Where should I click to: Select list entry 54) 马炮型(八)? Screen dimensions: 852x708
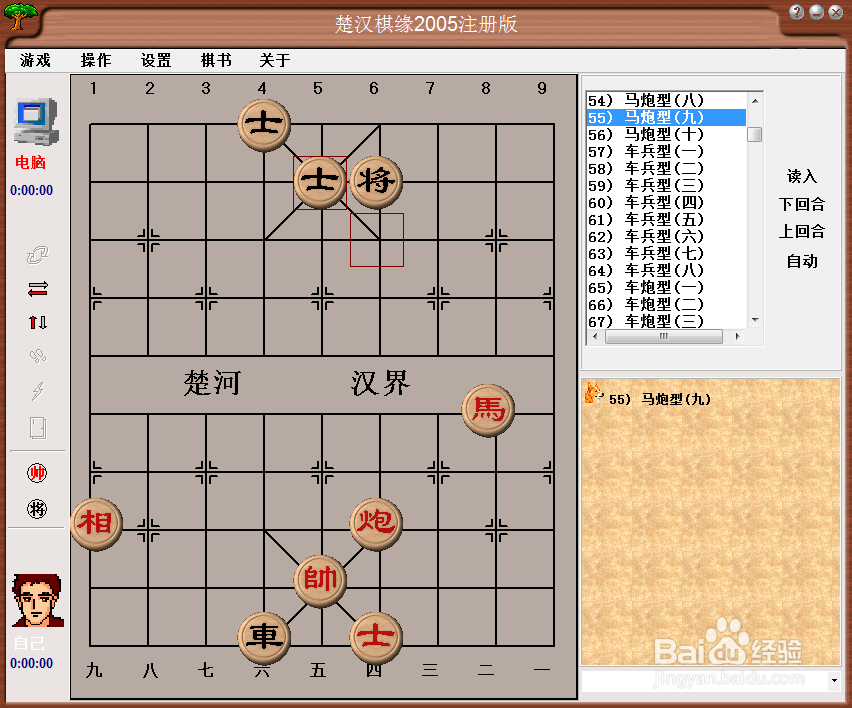coord(667,101)
